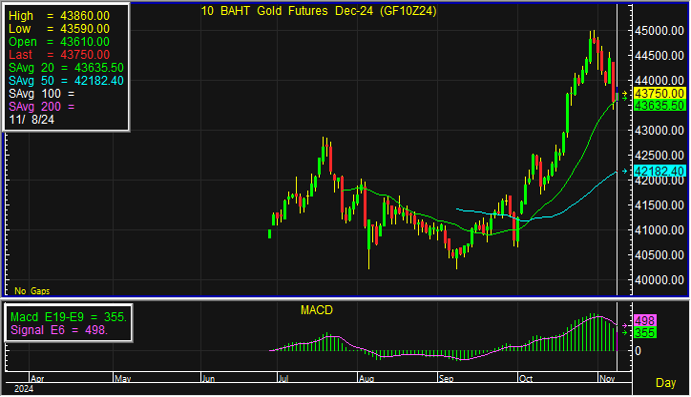Click the green 355 MACD value tag
This screenshot has height=397, width=691.
point(645,333)
